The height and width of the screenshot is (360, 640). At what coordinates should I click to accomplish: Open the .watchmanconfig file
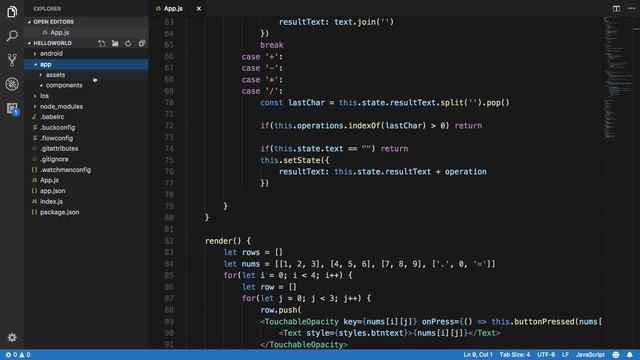[65, 170]
